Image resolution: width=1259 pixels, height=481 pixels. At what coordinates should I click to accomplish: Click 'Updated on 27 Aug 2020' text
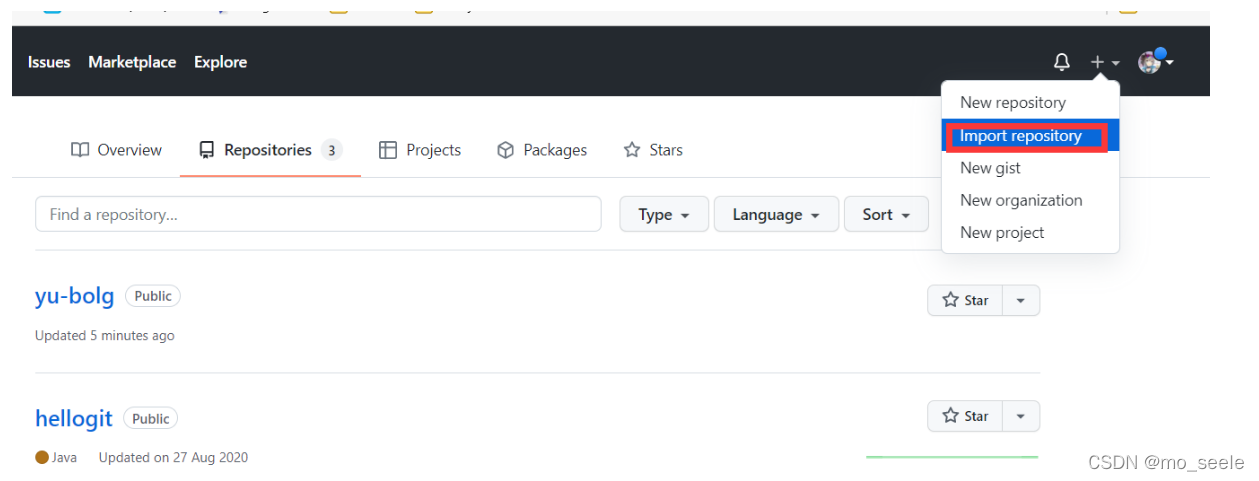pyautogui.click(x=173, y=457)
